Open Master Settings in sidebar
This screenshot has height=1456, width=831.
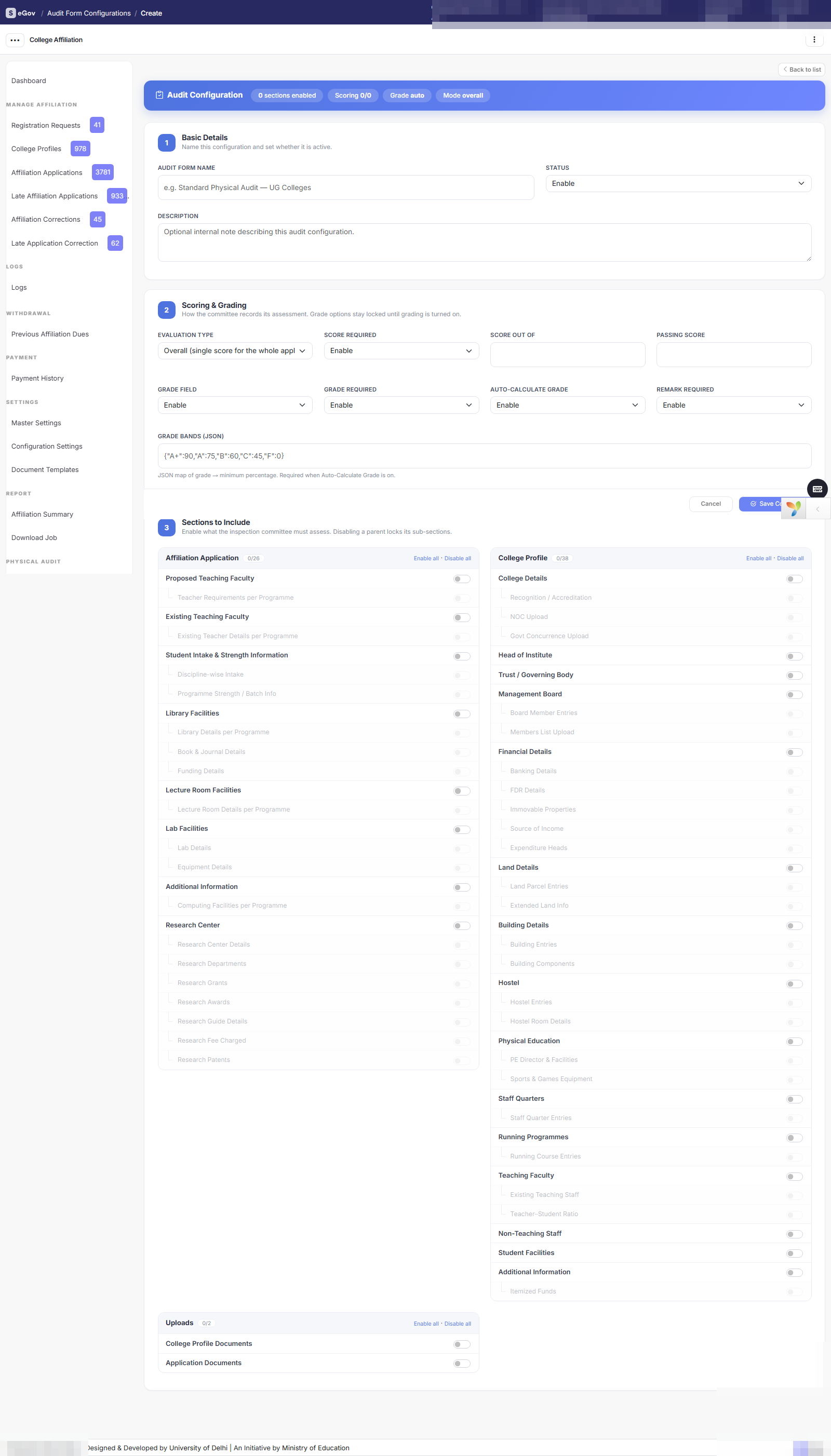pos(36,423)
